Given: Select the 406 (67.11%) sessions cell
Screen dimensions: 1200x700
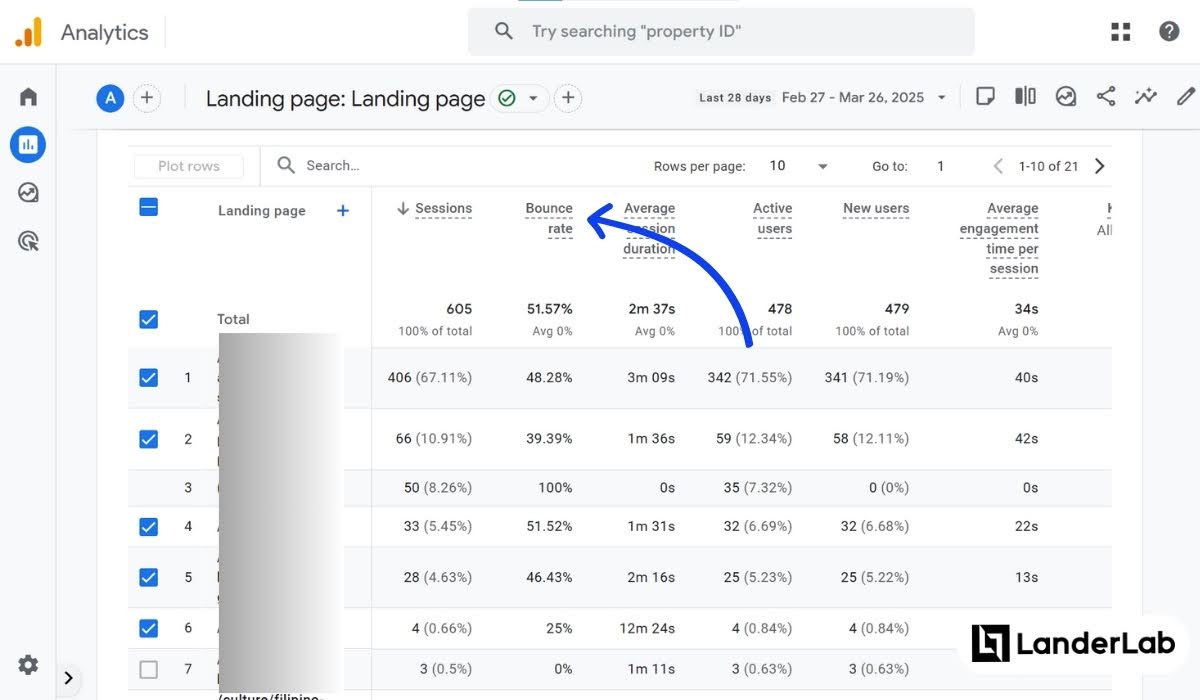Looking at the screenshot, I should click(430, 378).
